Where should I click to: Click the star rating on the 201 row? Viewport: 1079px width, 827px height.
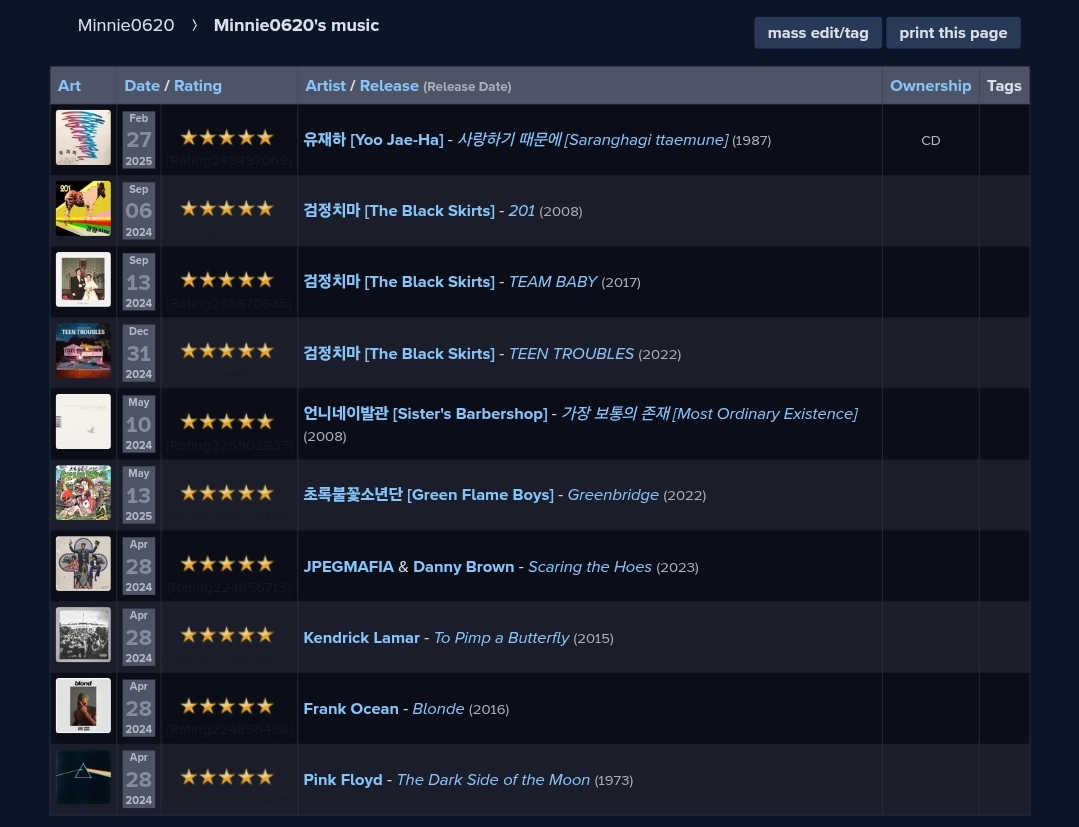click(x=227, y=208)
